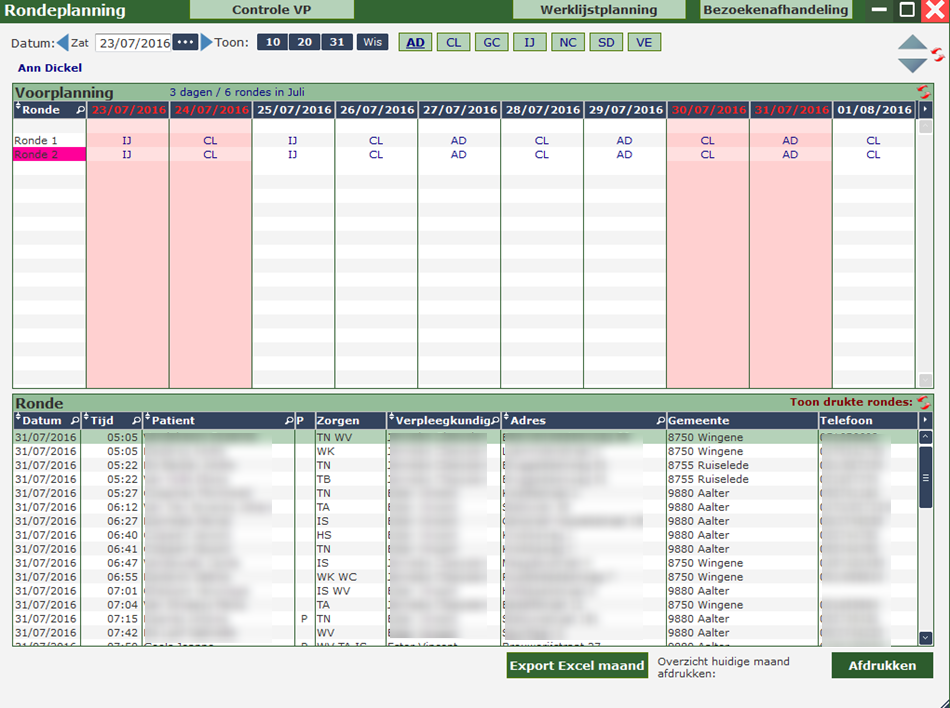Click Export Excel maand button
The image size is (950, 708).
click(x=577, y=665)
